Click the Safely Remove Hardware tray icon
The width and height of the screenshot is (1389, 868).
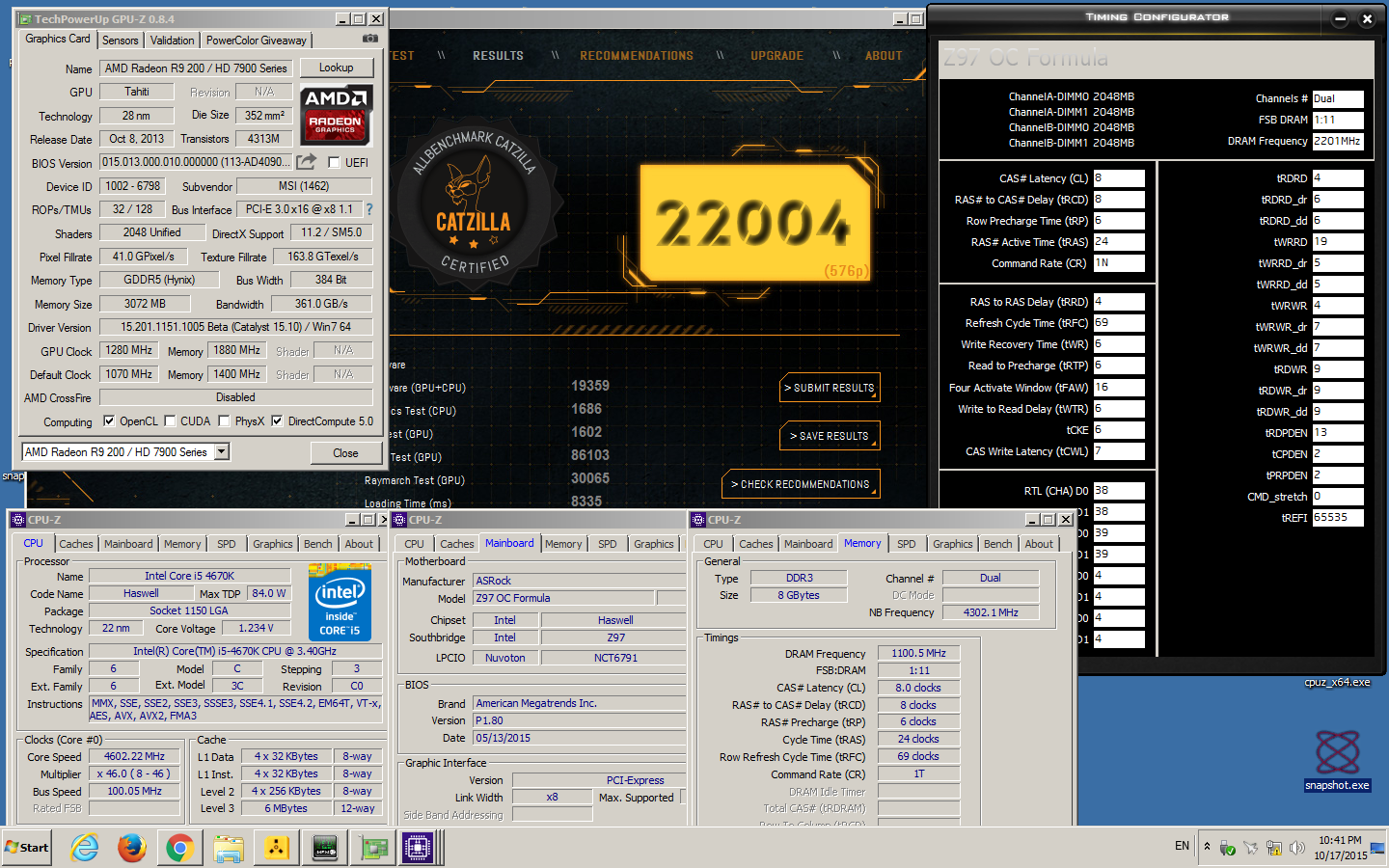coord(1228,848)
